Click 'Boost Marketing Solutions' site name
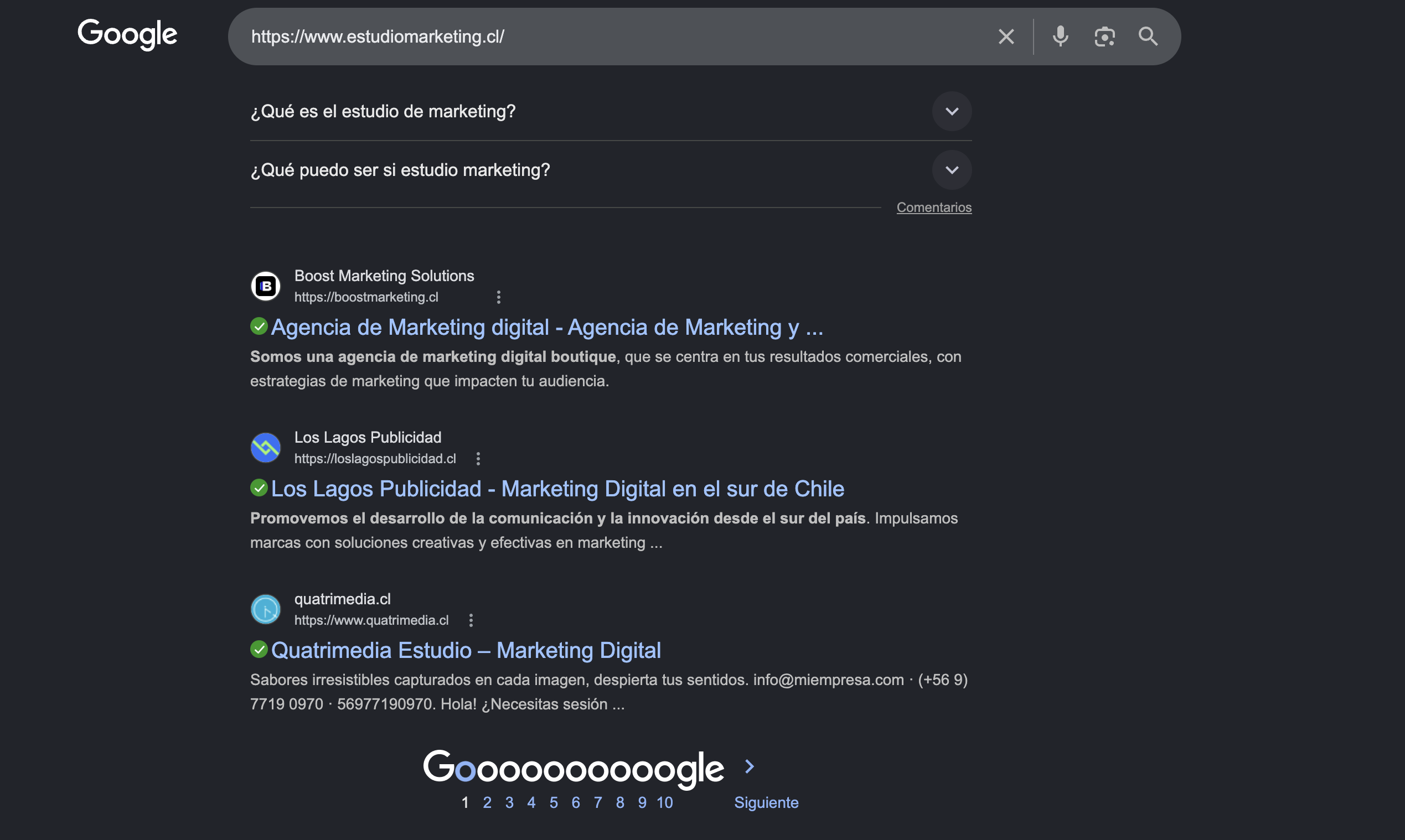This screenshot has height=840, width=1405. pos(384,276)
